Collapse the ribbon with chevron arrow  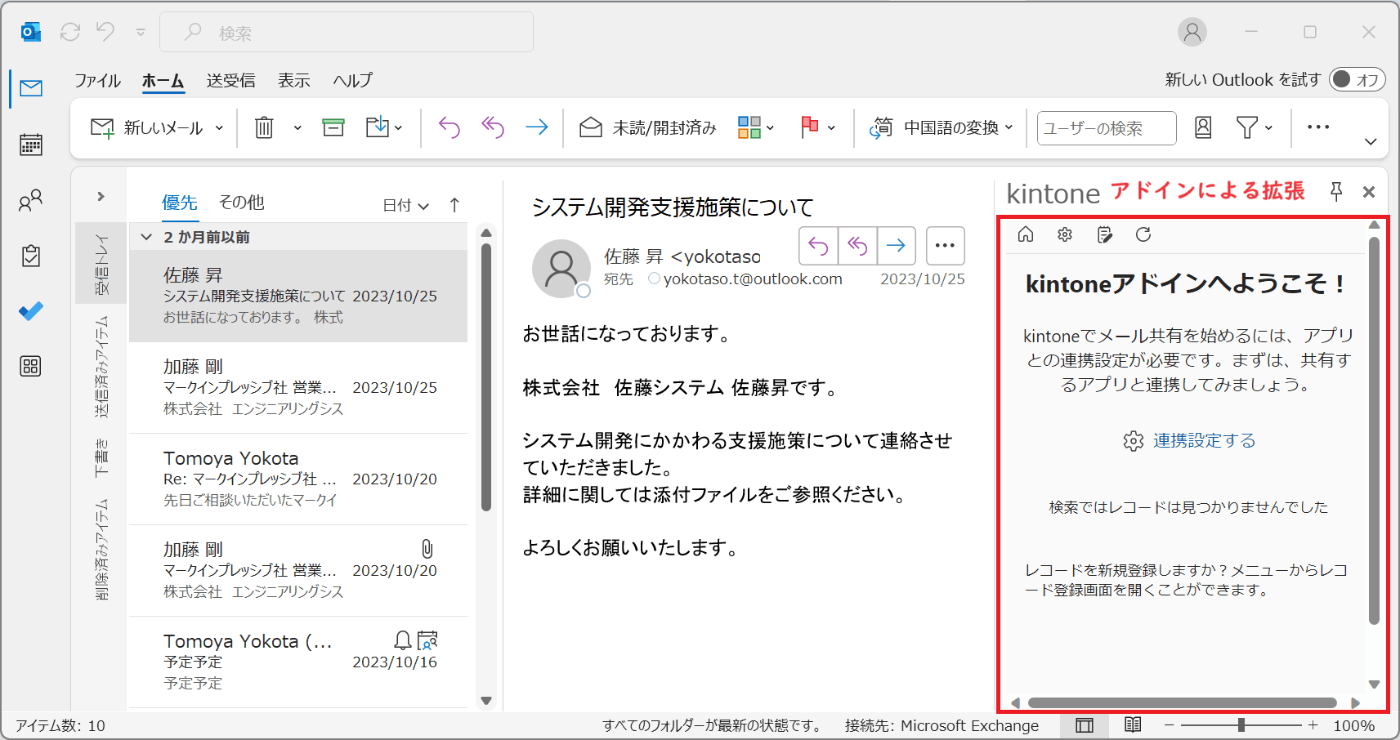(1370, 143)
